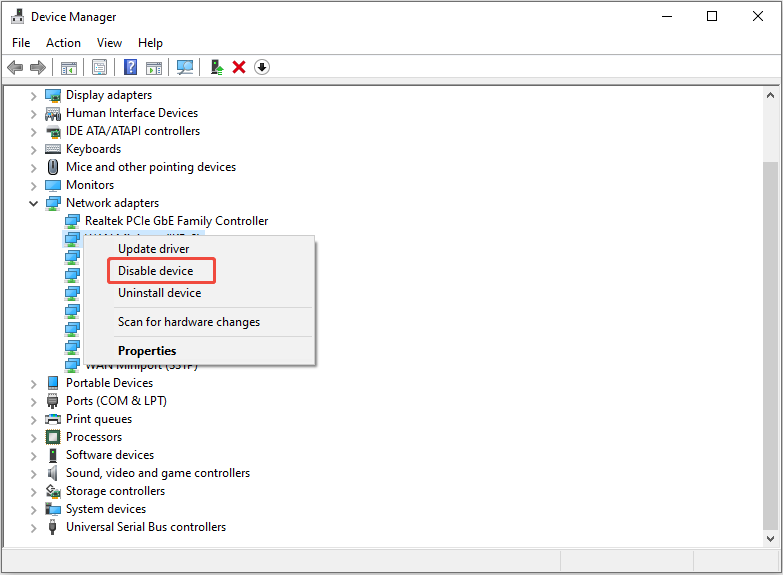Expand the Ports (COM & LPT) node
The image size is (783, 575).
(x=33, y=402)
